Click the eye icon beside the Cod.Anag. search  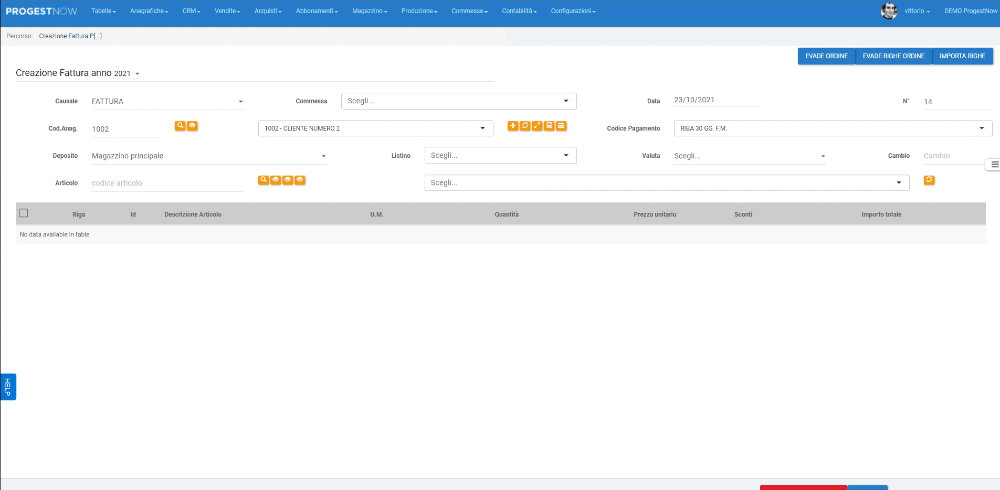(192, 126)
